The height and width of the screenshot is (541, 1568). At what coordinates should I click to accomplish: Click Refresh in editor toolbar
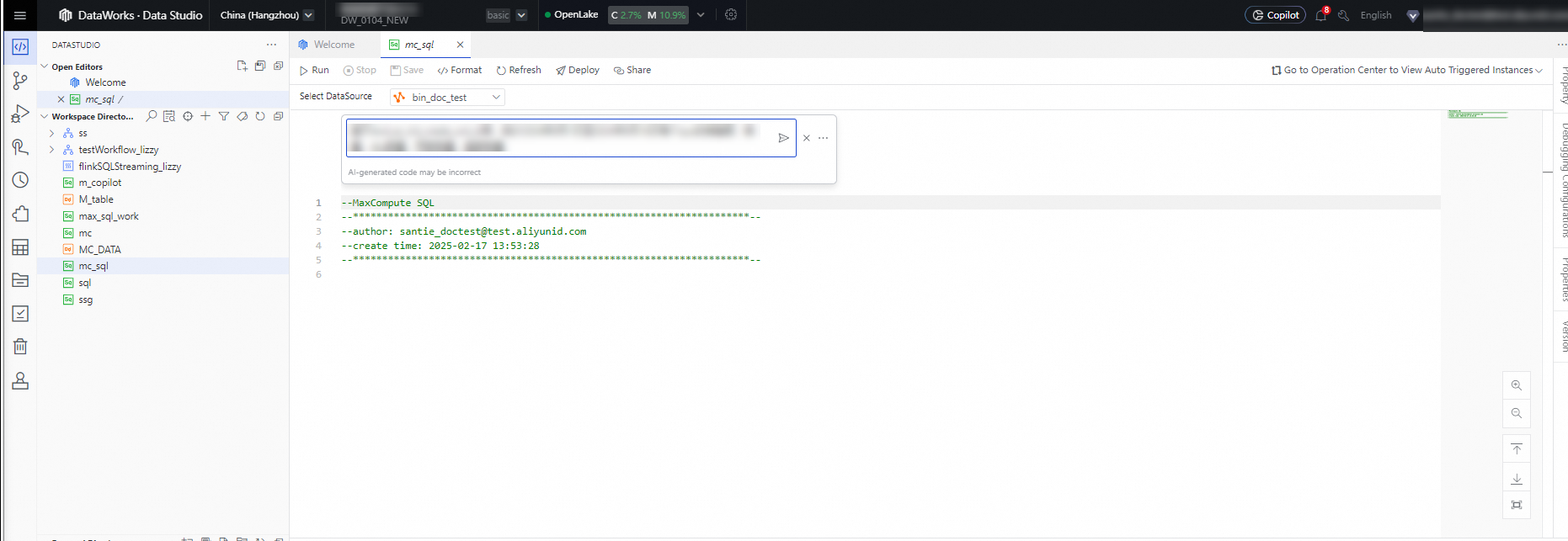click(x=519, y=71)
